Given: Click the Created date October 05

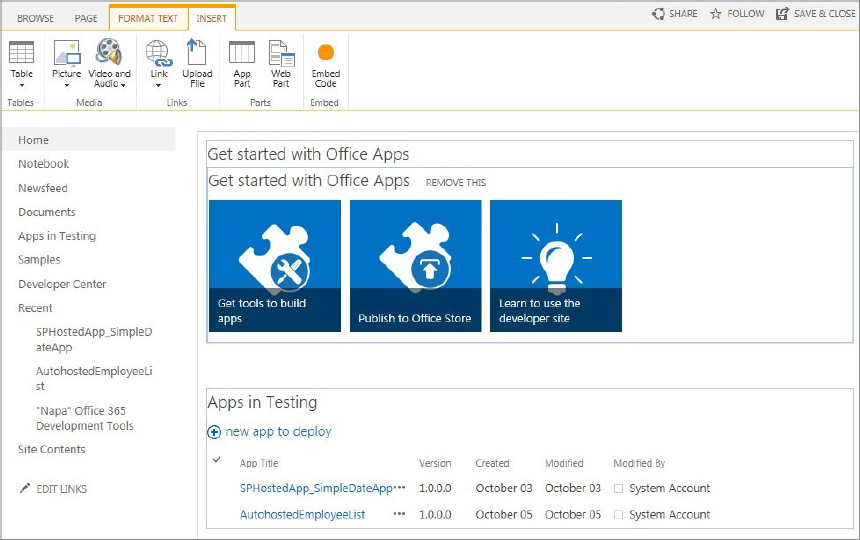Looking at the screenshot, I should pos(503,514).
